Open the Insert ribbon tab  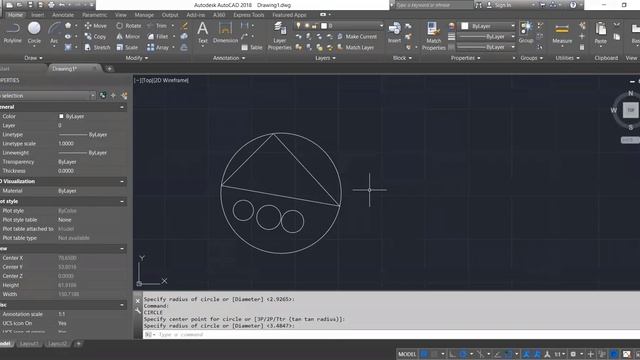click(38, 15)
